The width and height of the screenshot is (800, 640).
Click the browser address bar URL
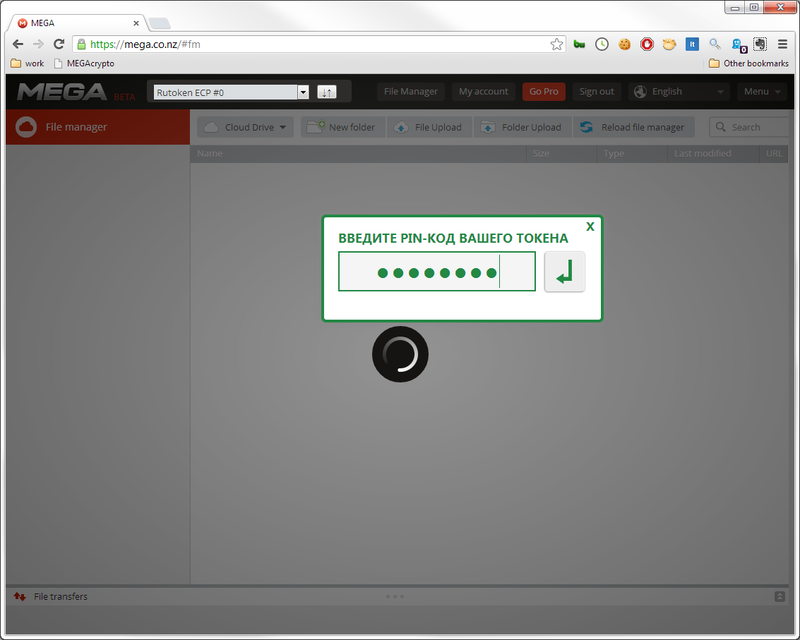click(x=145, y=44)
